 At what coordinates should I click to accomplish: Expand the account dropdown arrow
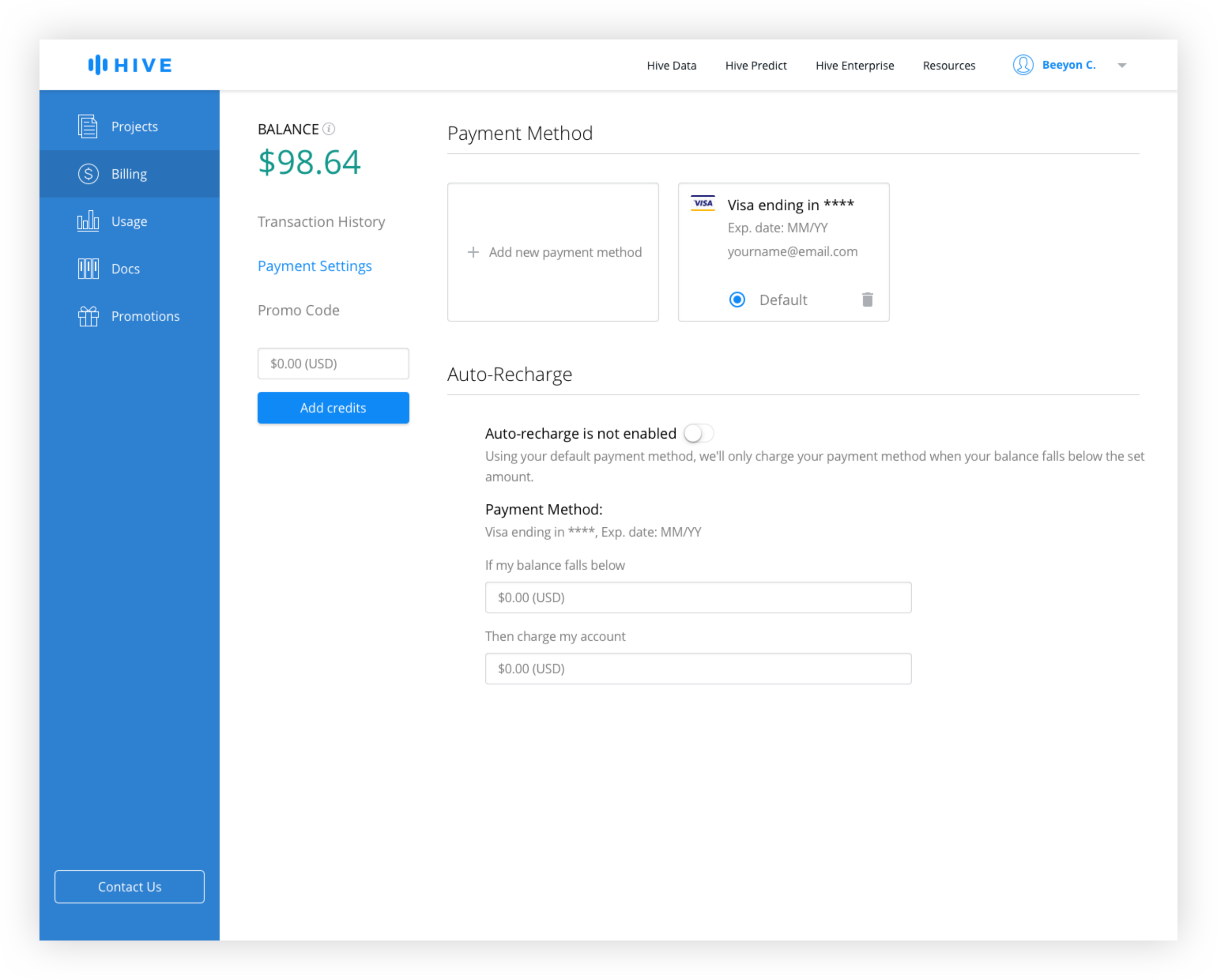[x=1122, y=66]
